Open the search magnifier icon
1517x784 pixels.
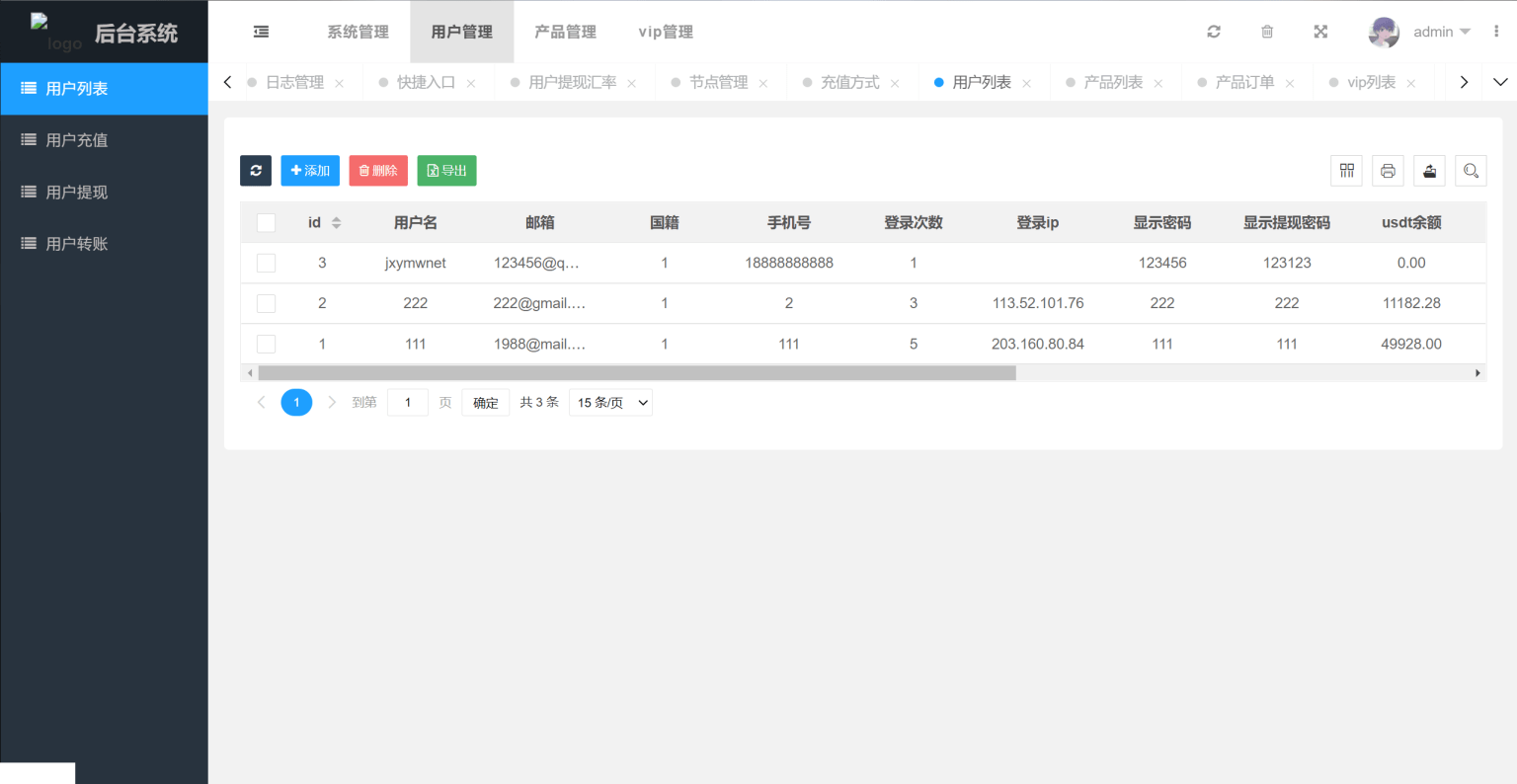tap(1471, 170)
